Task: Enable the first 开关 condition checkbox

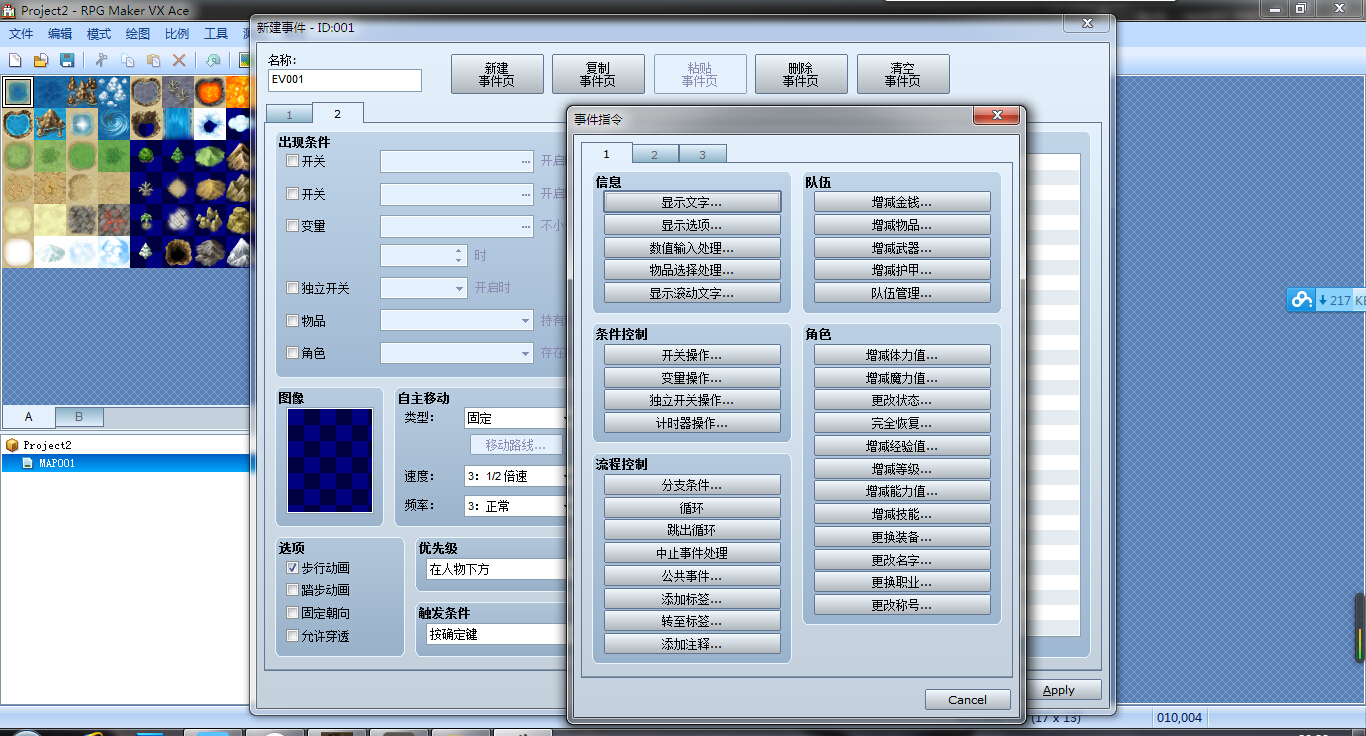Action: (x=292, y=161)
